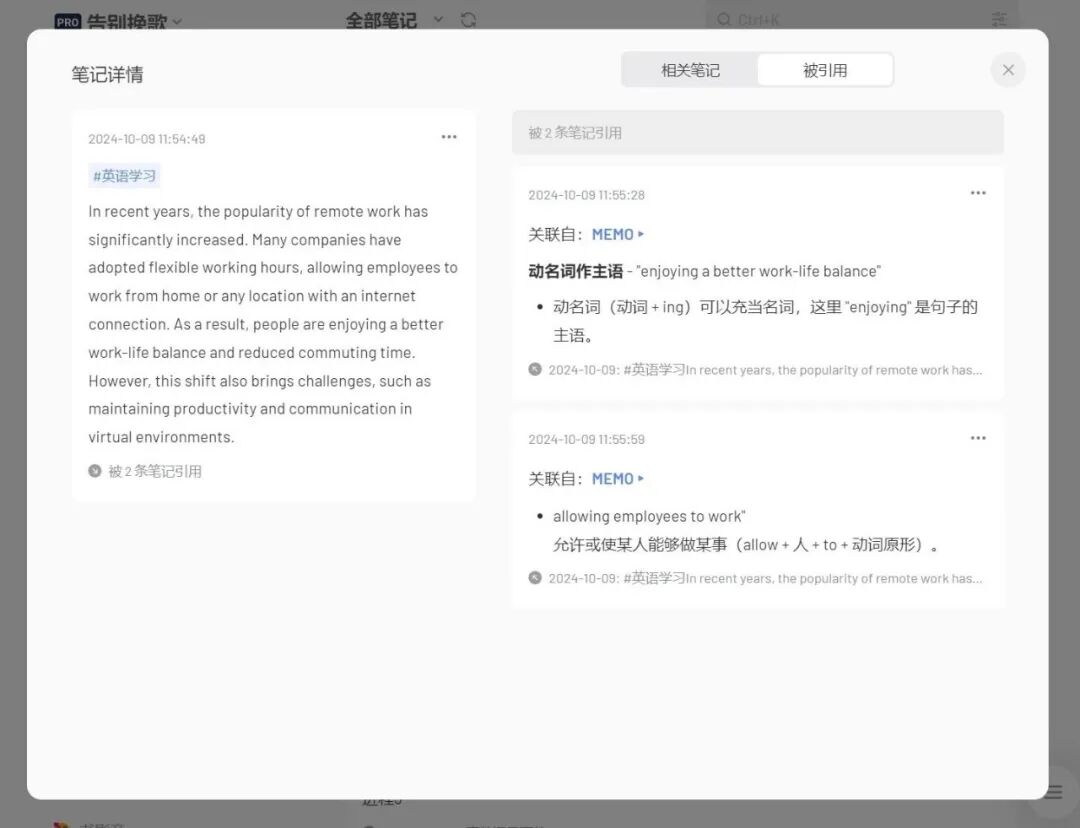Click 被2条笔记引用 under the main note

pos(155,471)
